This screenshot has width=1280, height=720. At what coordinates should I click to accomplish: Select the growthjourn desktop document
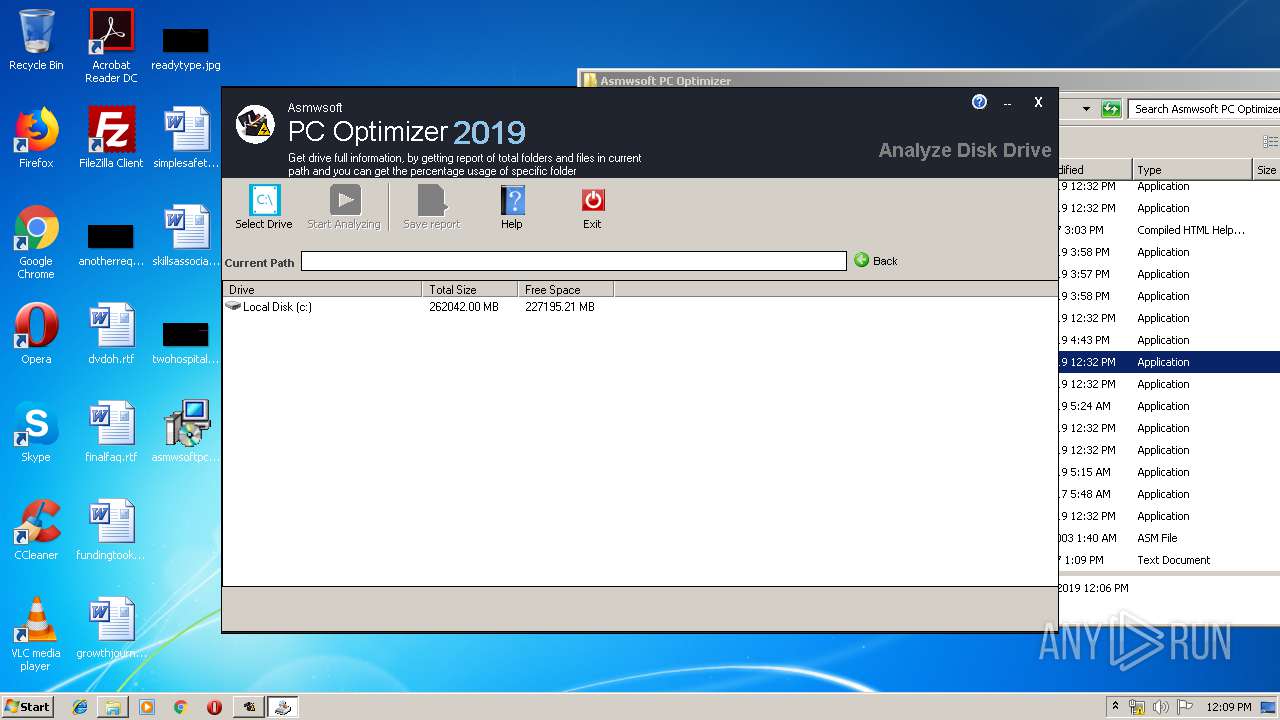[111, 628]
